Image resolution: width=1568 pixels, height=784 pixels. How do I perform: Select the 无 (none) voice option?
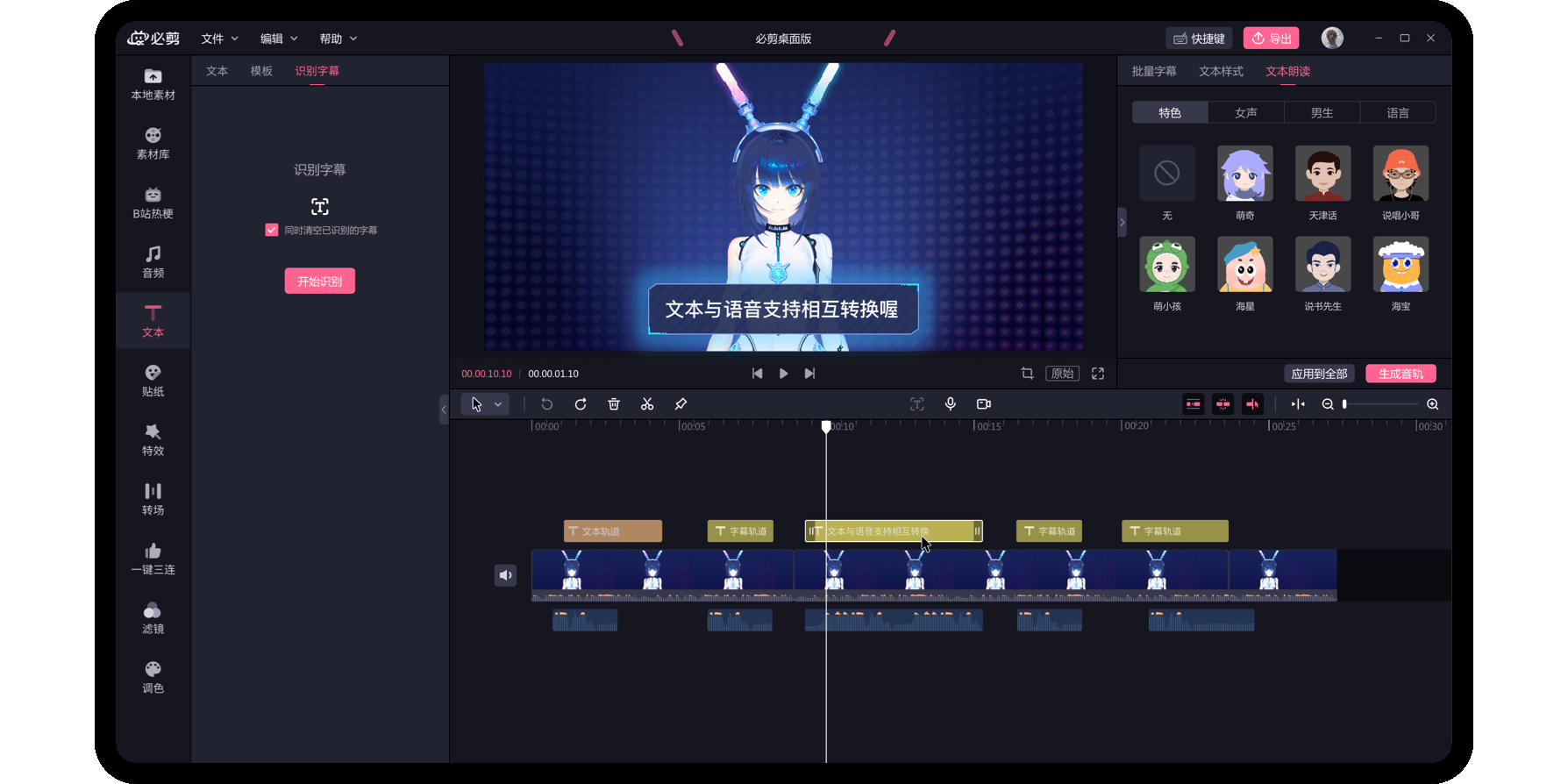click(x=1167, y=174)
